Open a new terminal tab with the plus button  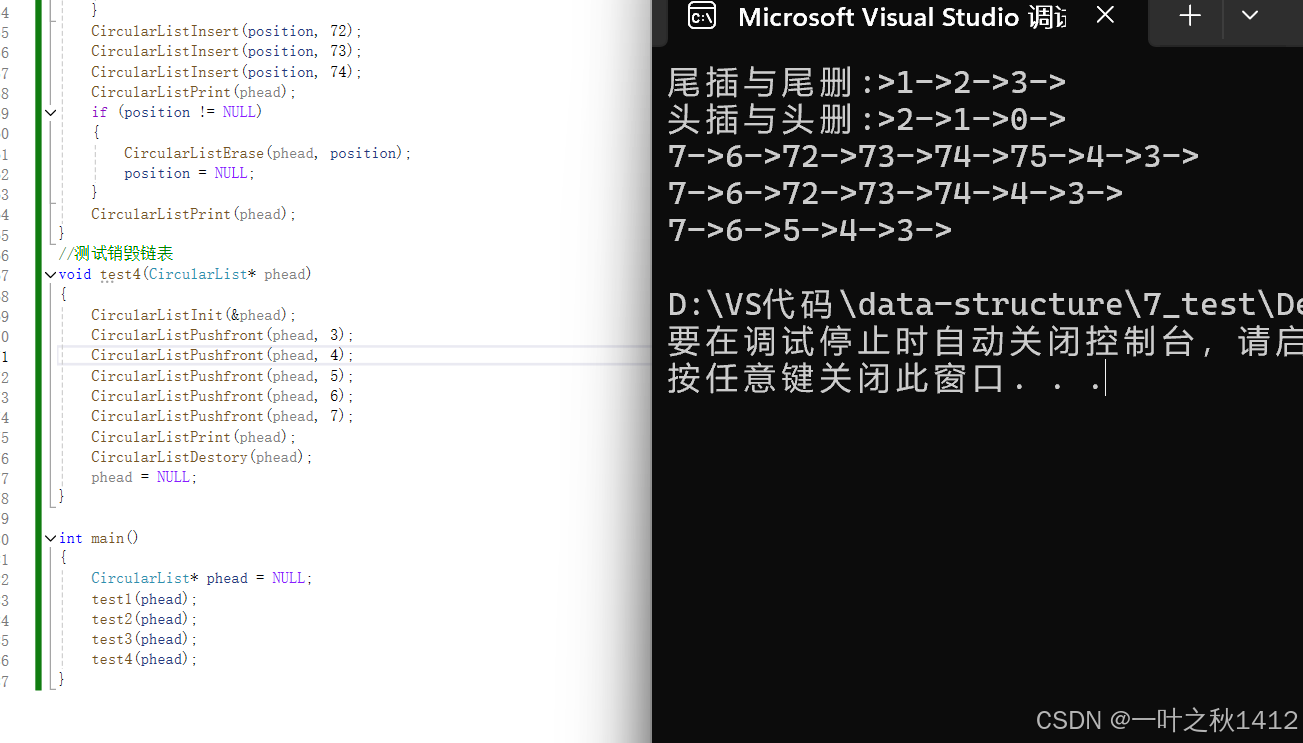click(1190, 15)
